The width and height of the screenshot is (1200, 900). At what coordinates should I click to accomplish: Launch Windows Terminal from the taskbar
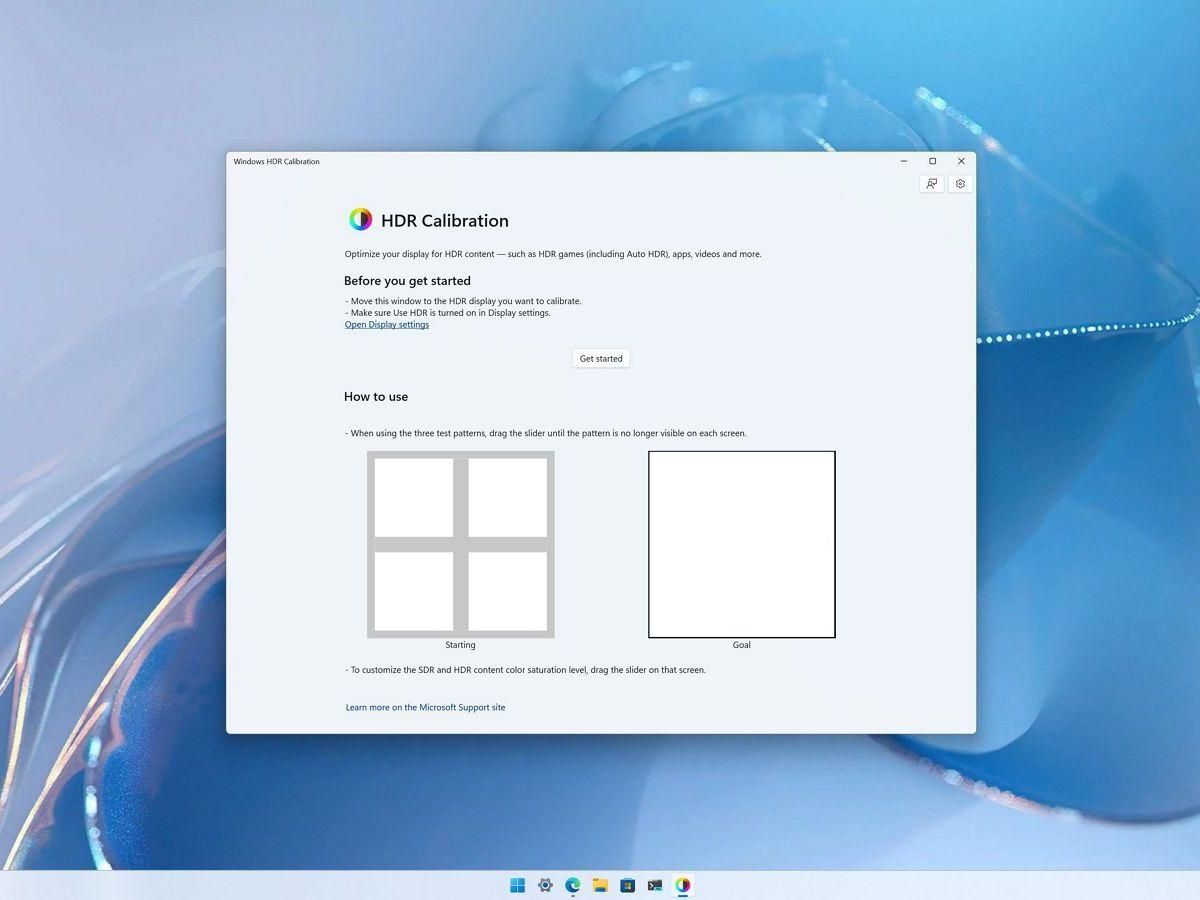tap(655, 885)
